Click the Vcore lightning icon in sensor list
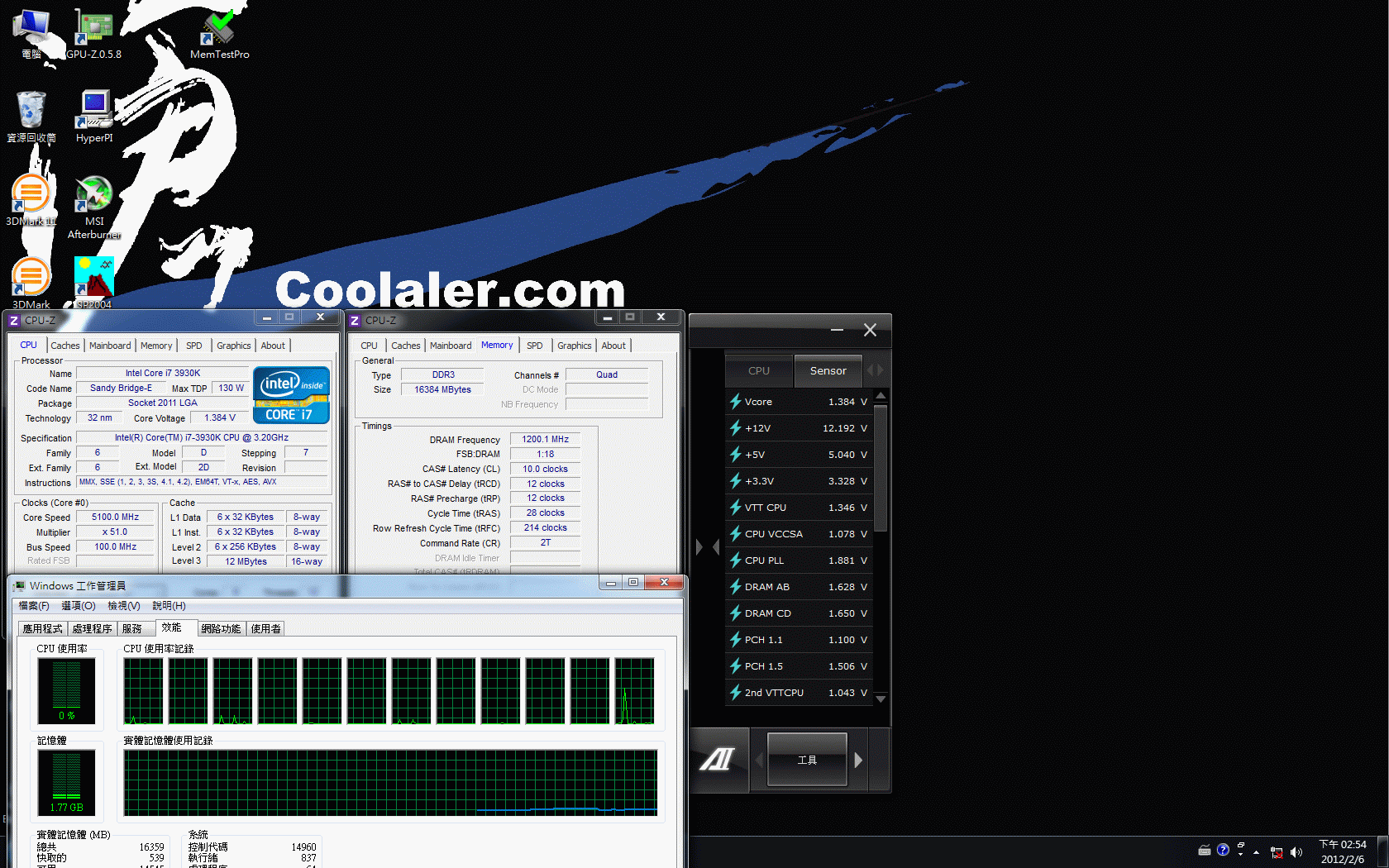This screenshot has width=1389, height=868. (x=735, y=402)
